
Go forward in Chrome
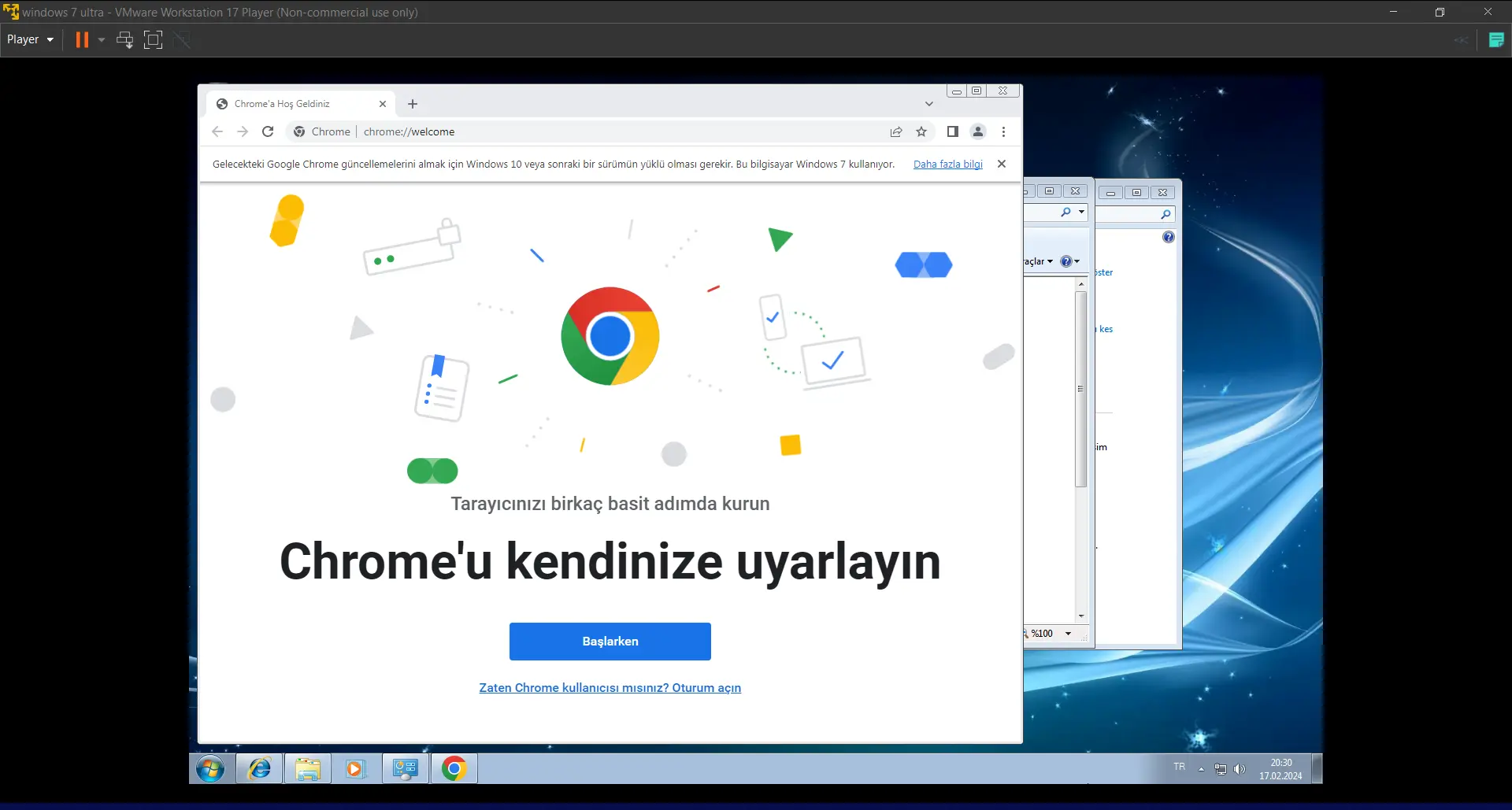pos(243,131)
